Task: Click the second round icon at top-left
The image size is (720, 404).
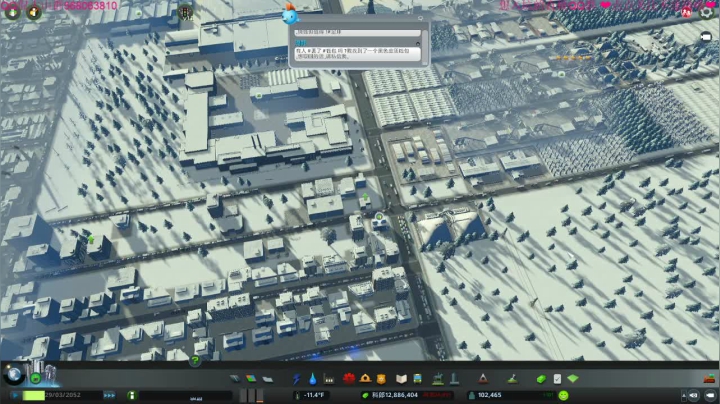Action: click(x=34, y=12)
